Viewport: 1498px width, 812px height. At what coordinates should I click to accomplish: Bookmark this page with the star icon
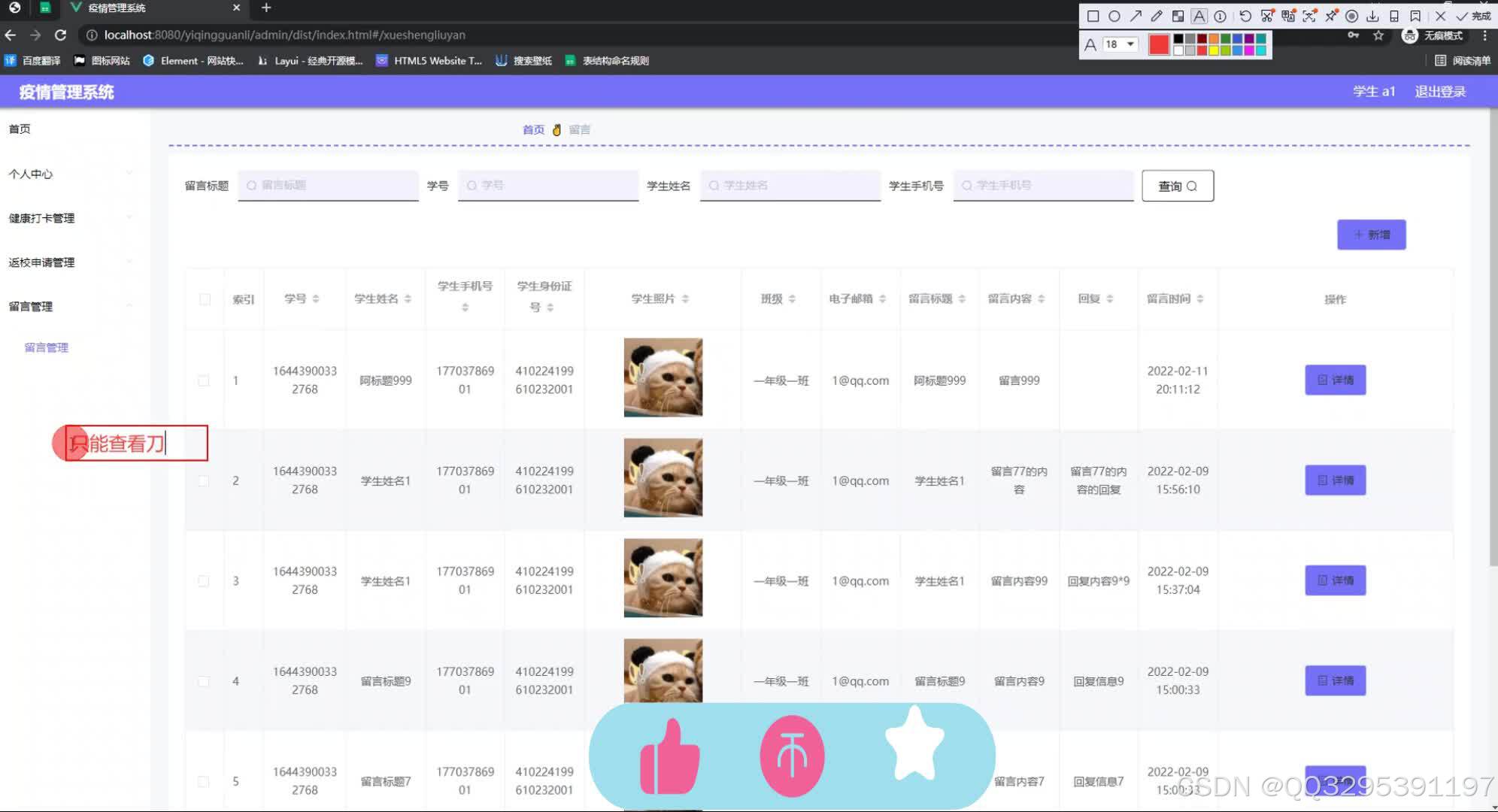coord(1378,35)
